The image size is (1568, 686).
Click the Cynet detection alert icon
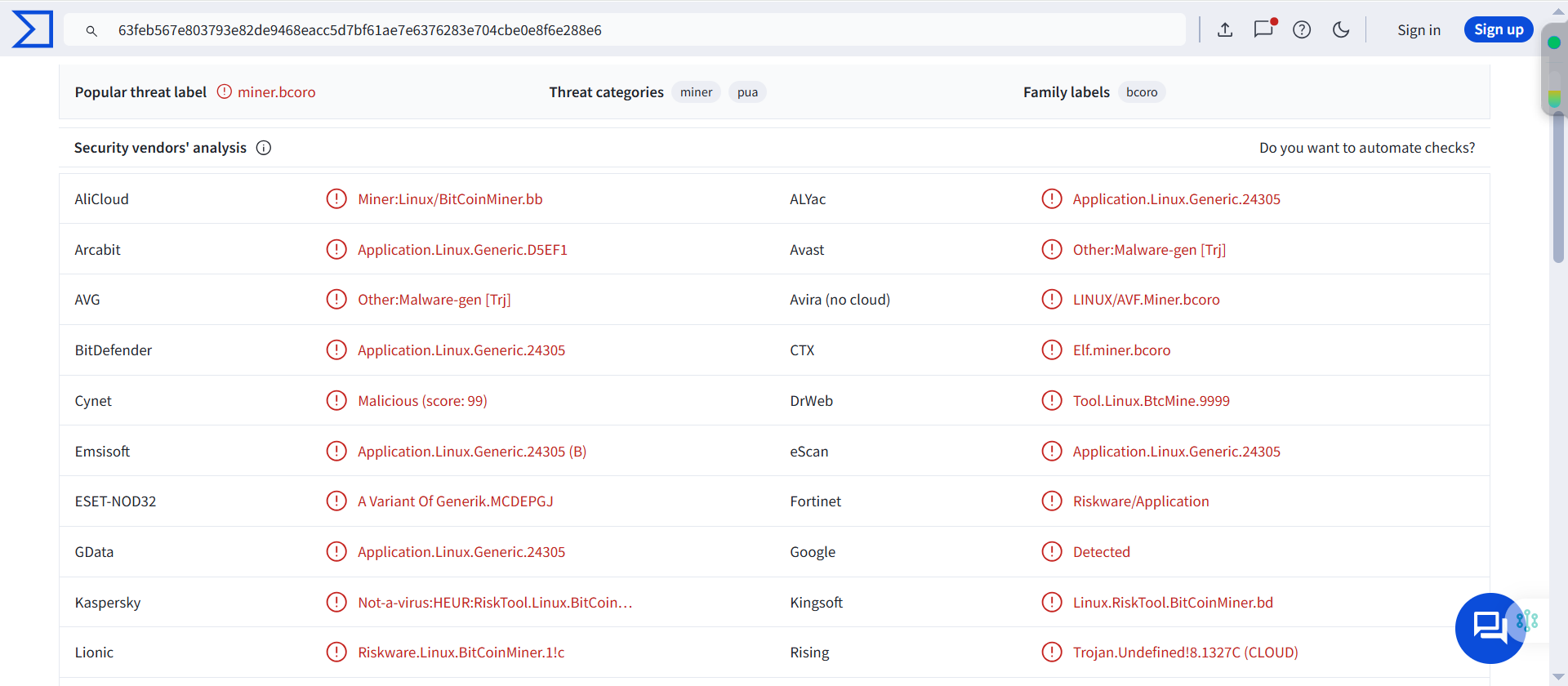(336, 400)
